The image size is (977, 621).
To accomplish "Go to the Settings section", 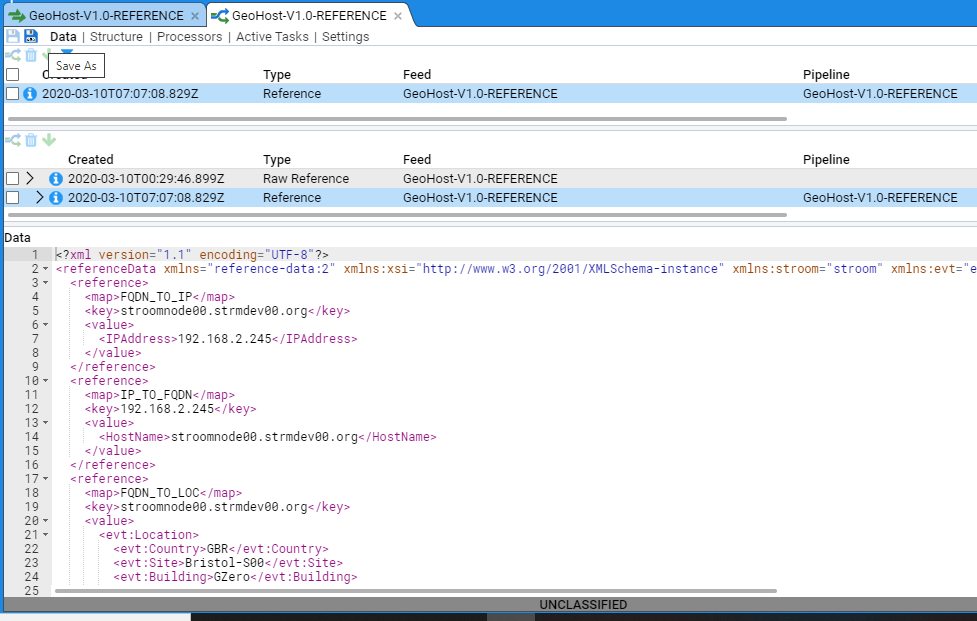I will point(345,37).
